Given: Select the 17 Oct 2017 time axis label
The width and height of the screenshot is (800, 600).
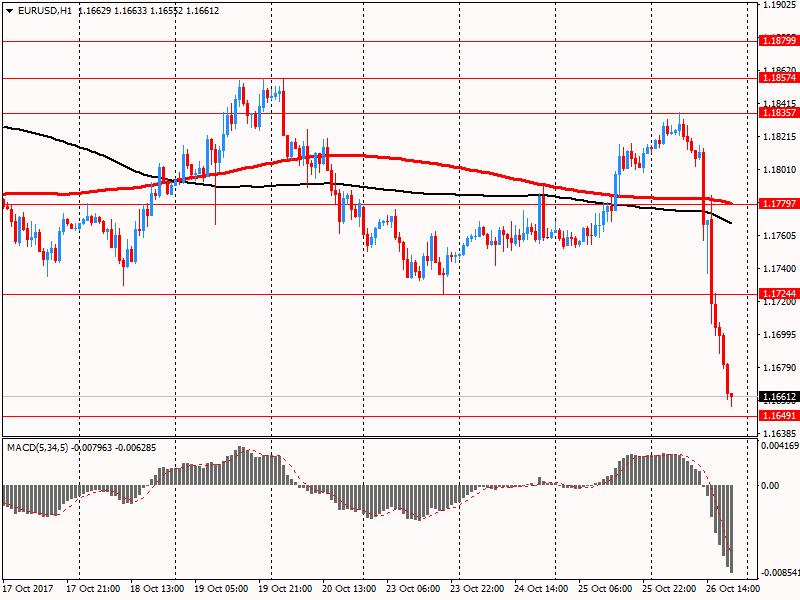Looking at the screenshot, I should tap(28, 589).
